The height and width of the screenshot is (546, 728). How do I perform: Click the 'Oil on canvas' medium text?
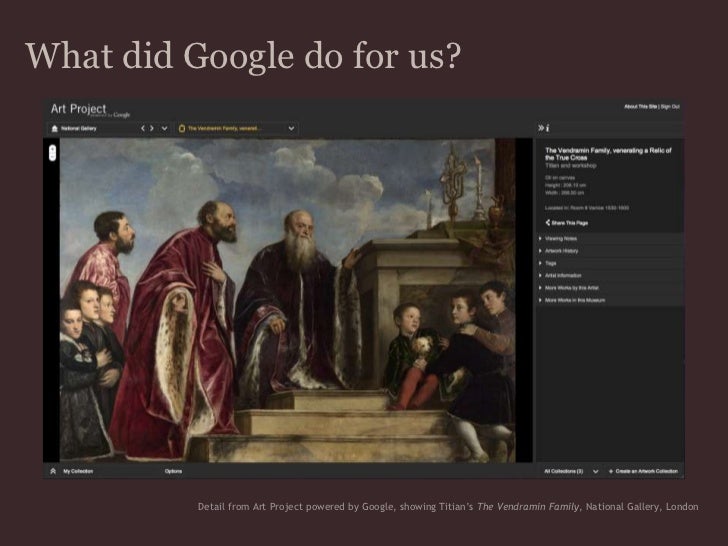(560, 178)
